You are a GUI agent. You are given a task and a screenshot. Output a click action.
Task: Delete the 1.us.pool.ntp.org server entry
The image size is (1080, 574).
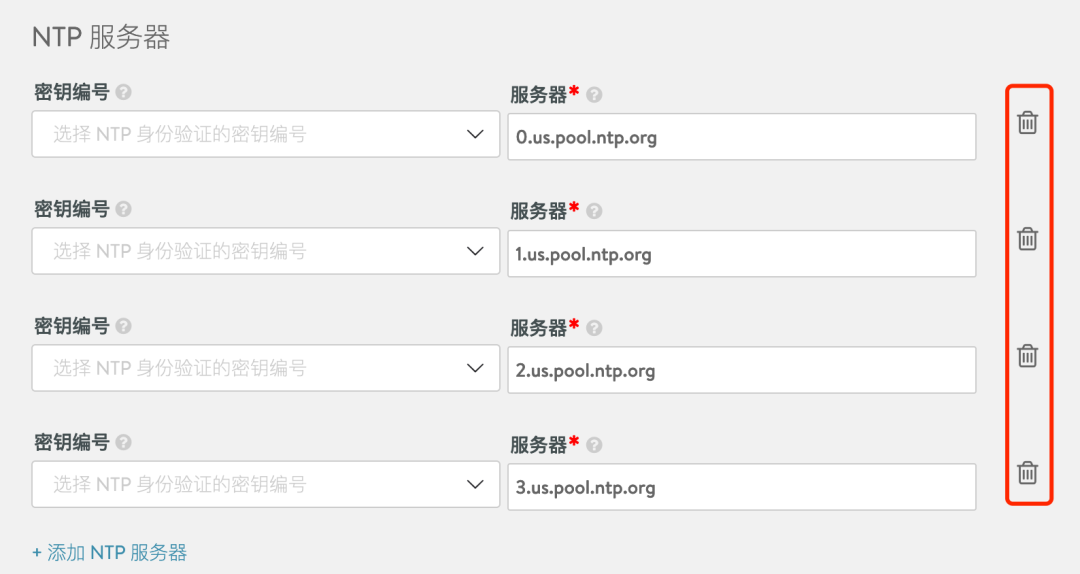coord(1027,239)
